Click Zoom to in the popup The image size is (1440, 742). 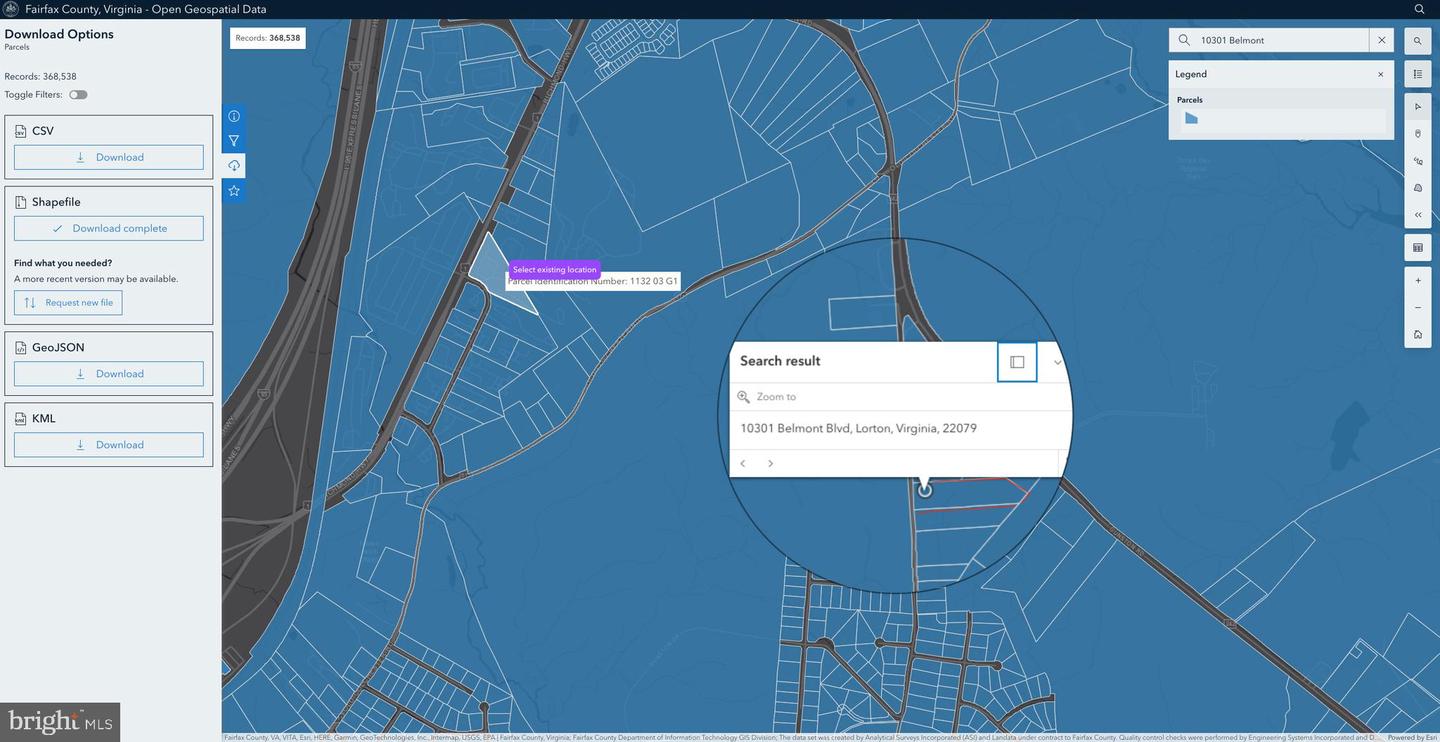click(775, 397)
